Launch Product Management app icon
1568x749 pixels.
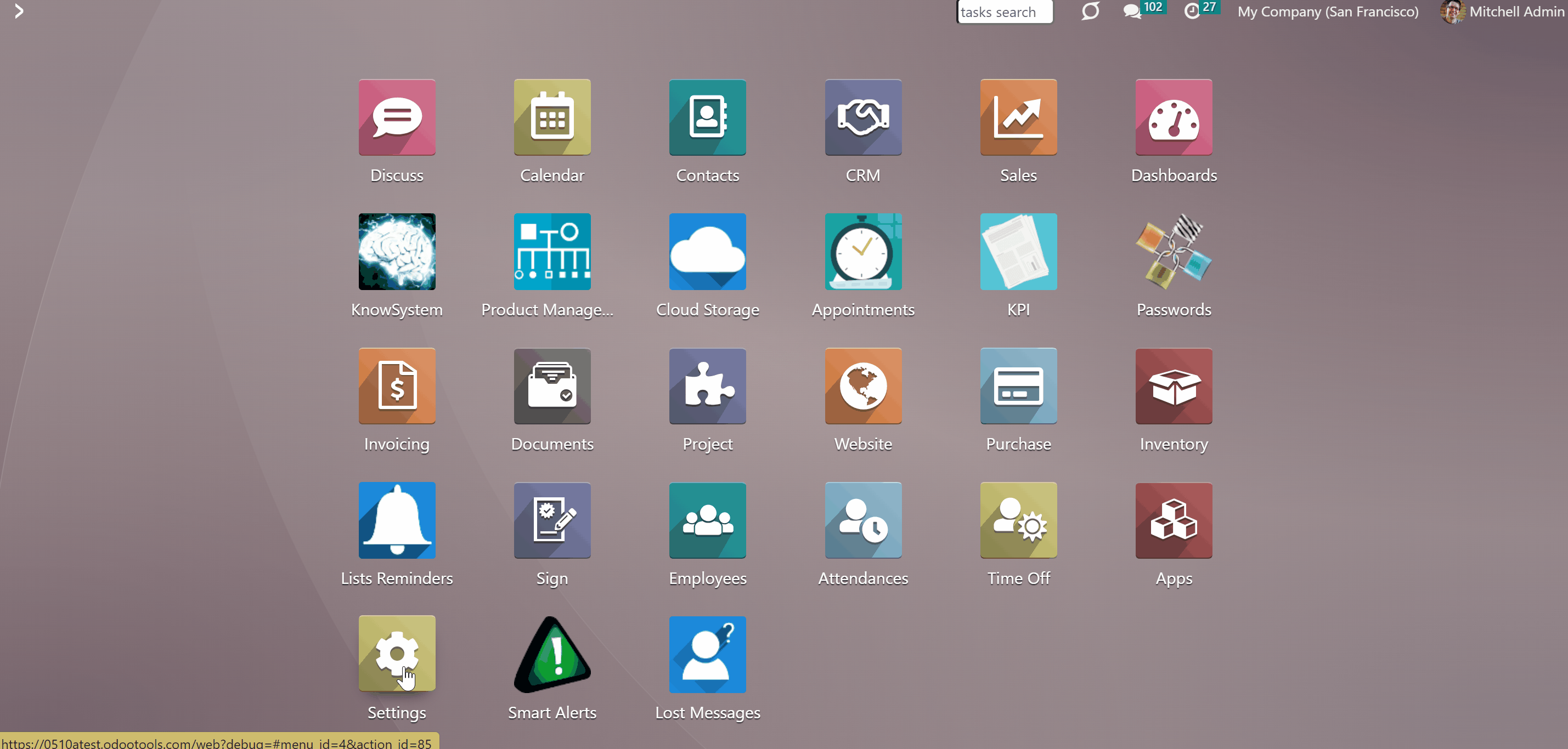(552, 251)
